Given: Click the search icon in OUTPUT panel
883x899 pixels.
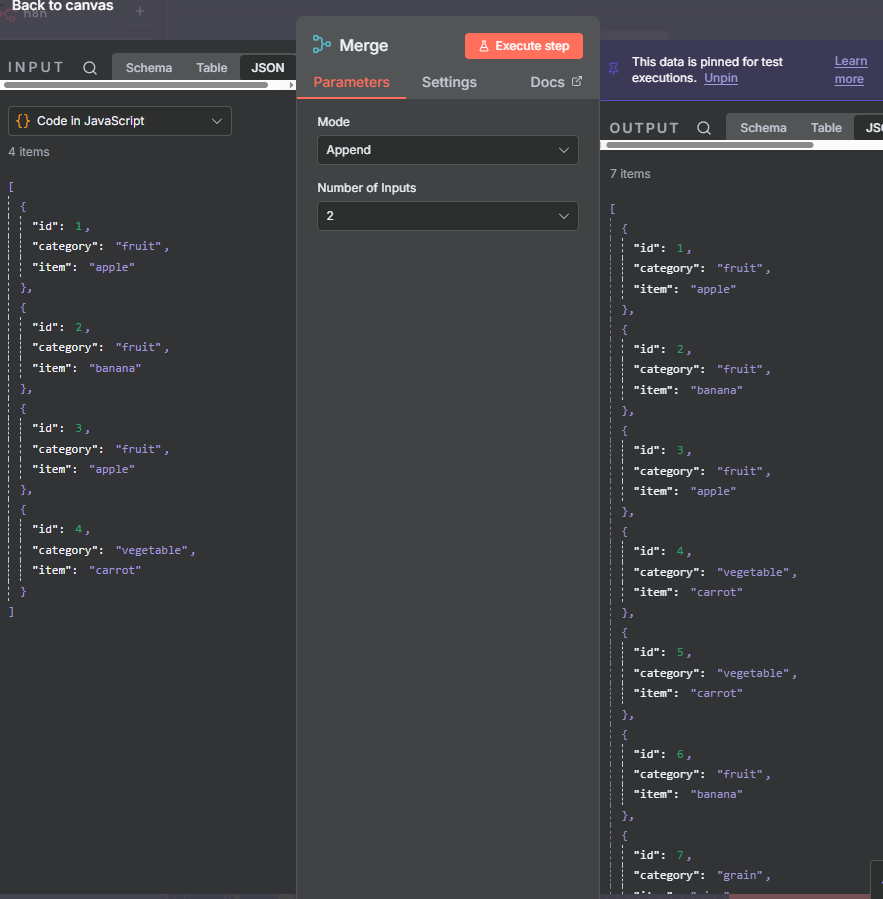Looking at the screenshot, I should click(704, 128).
